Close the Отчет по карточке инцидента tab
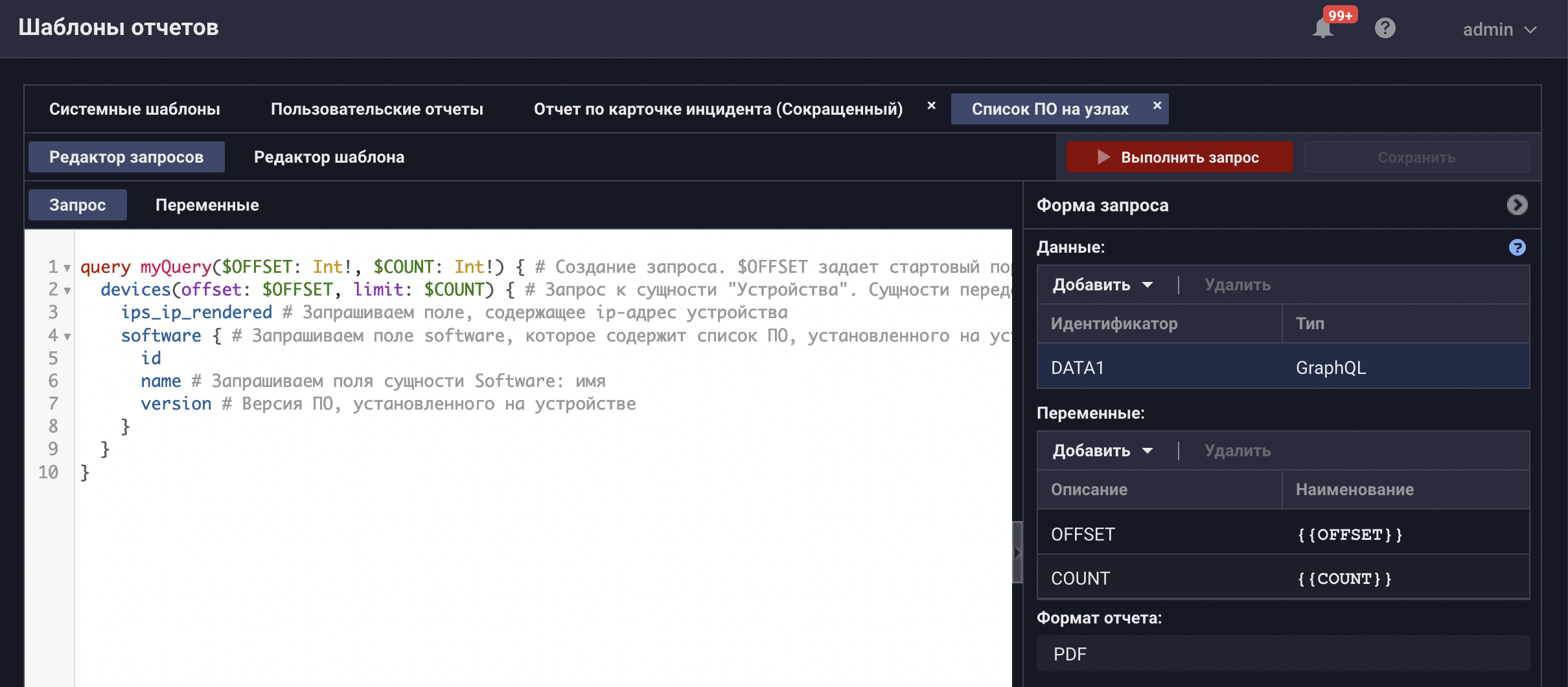Image resolution: width=1568 pixels, height=687 pixels. pos(931,106)
